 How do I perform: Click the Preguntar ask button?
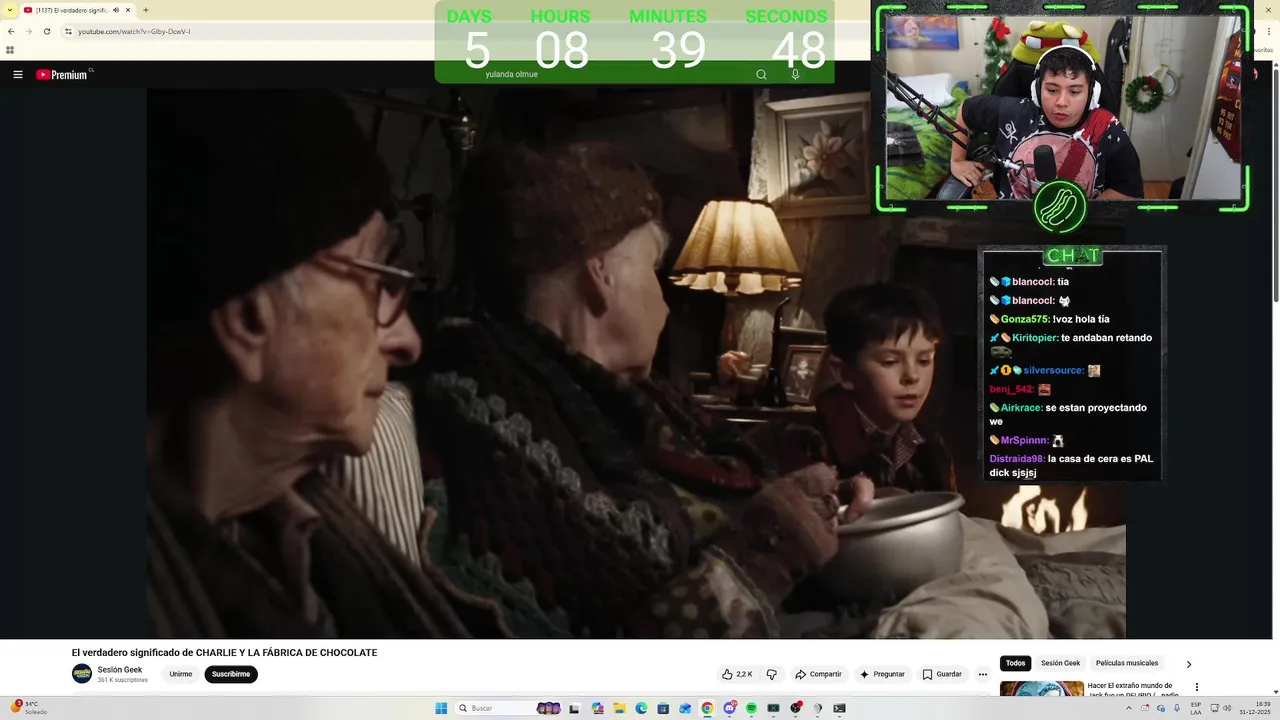[x=881, y=674]
